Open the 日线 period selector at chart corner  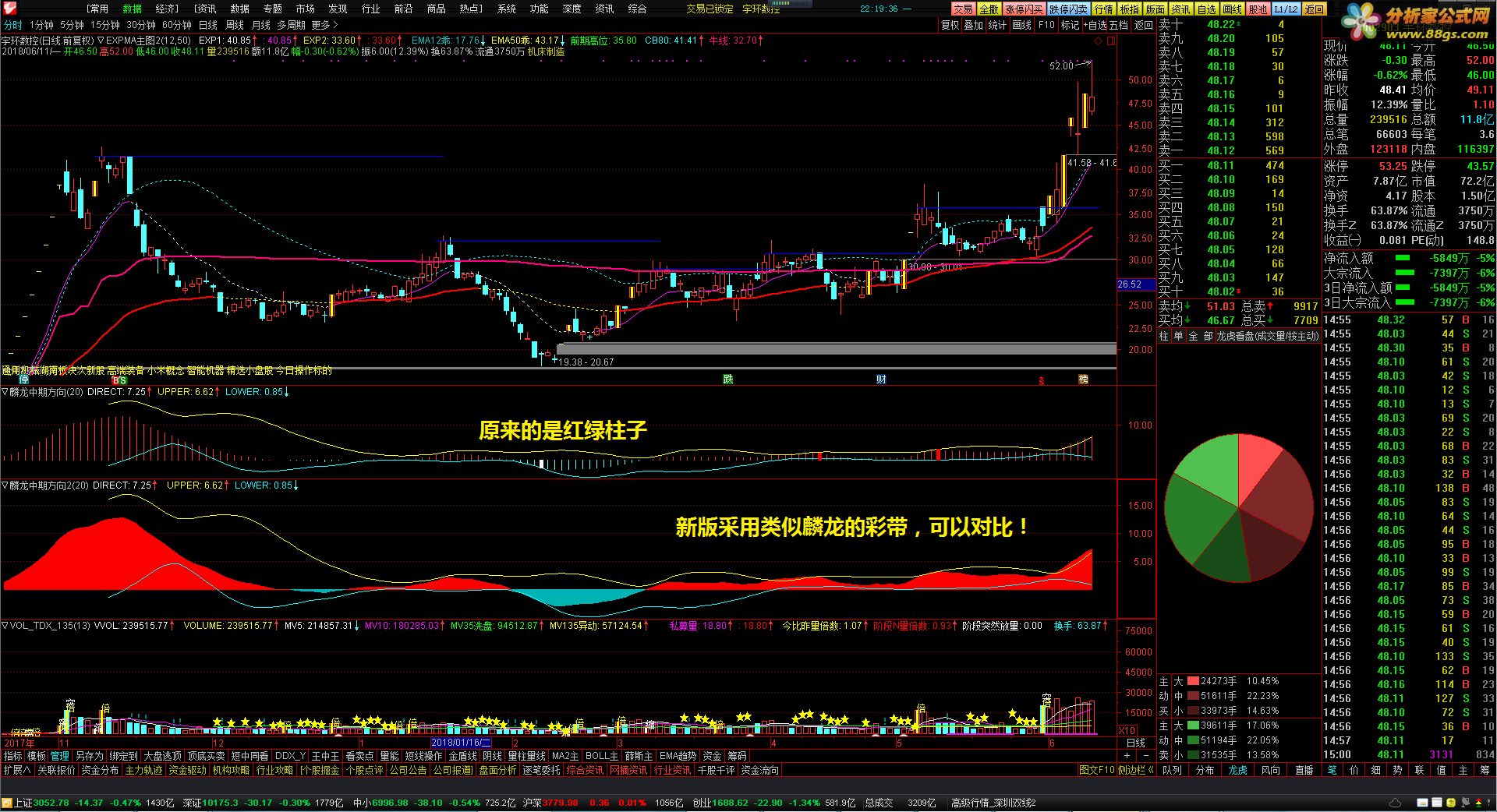click(x=1136, y=743)
